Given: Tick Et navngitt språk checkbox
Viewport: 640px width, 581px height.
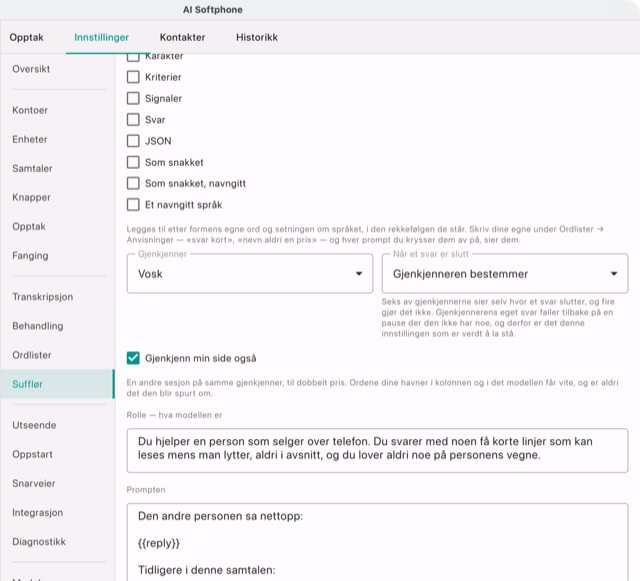Looking at the screenshot, I should point(133,205).
